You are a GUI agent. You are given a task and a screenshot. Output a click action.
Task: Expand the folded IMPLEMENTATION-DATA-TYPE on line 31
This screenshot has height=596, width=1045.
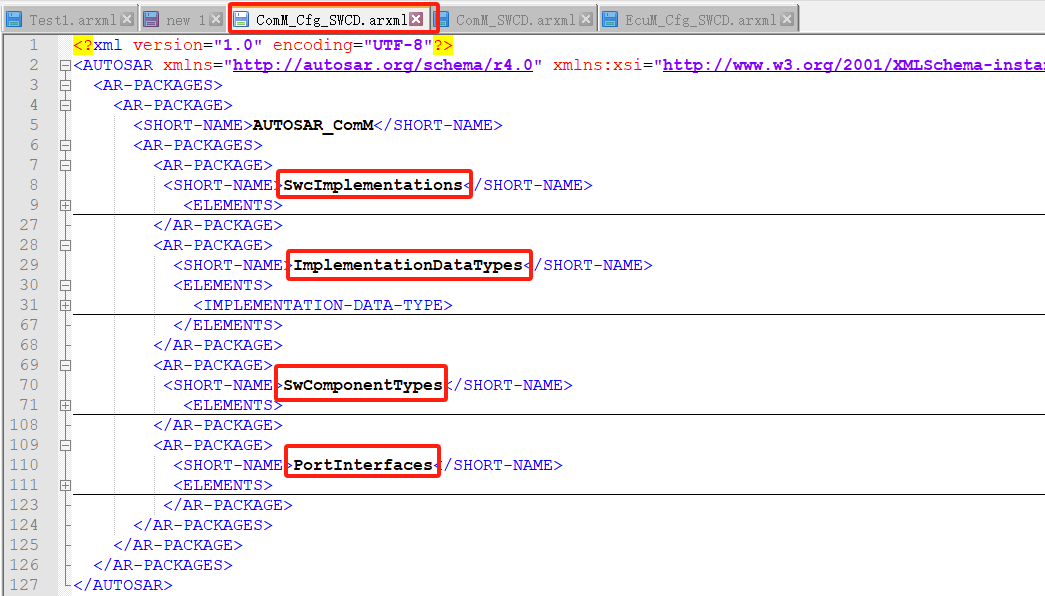(65, 305)
